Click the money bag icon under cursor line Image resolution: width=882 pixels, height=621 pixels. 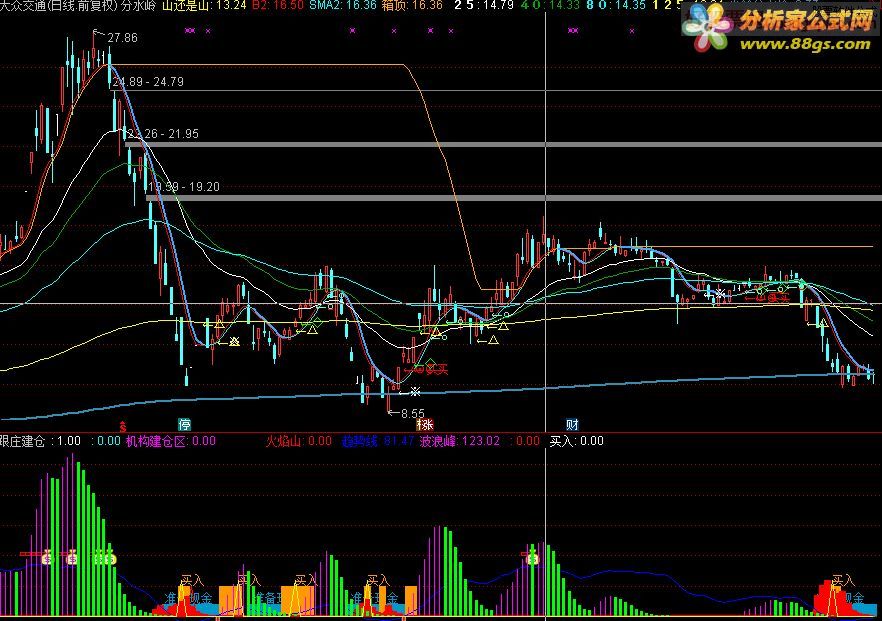click(532, 559)
